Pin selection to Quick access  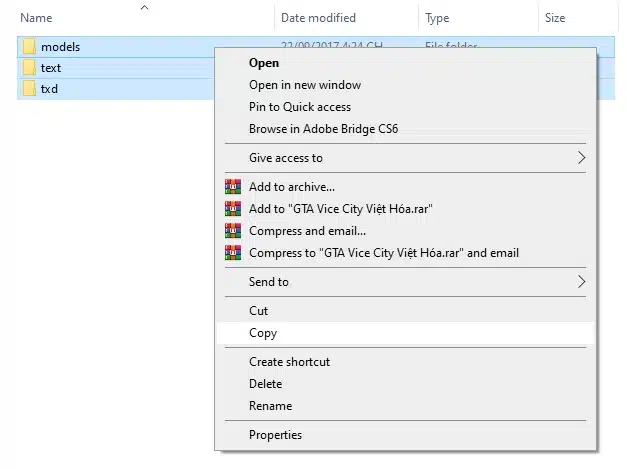point(299,107)
